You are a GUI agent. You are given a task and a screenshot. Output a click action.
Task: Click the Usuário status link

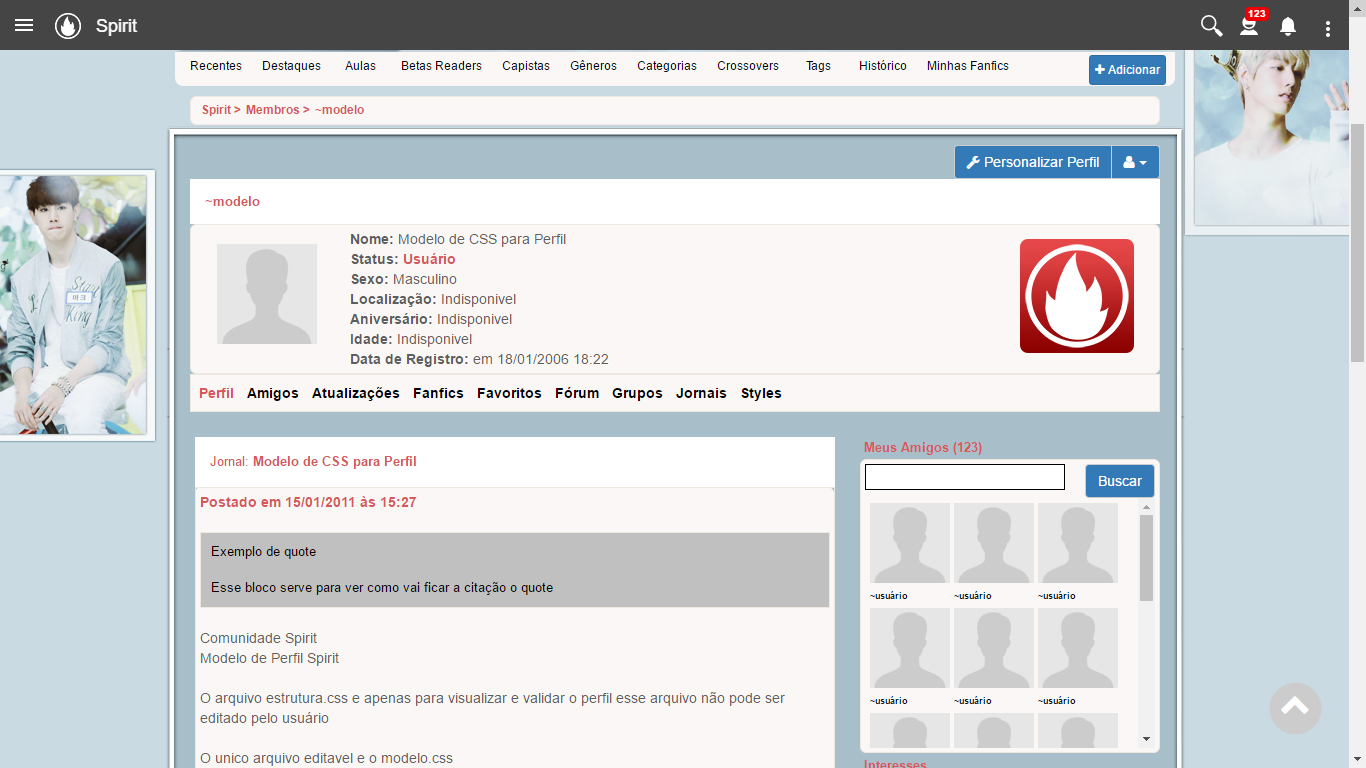click(x=429, y=259)
